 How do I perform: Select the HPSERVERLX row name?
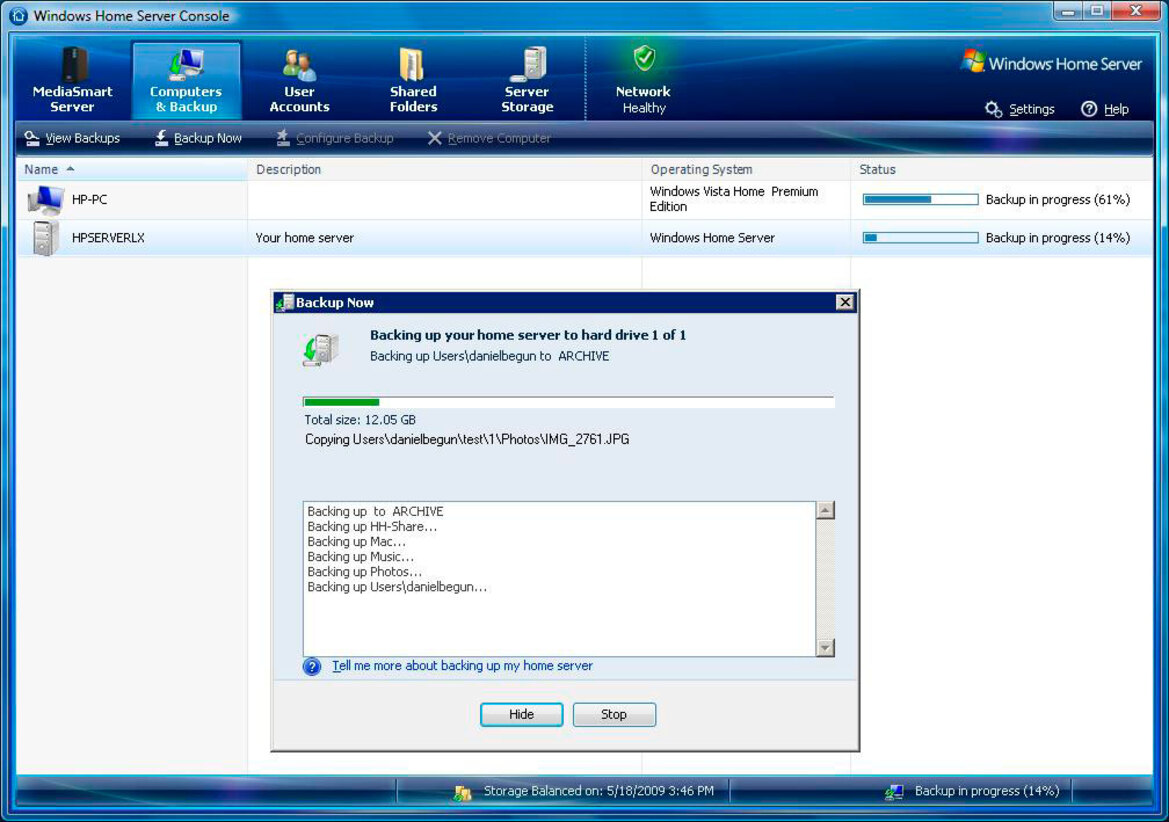coord(108,238)
